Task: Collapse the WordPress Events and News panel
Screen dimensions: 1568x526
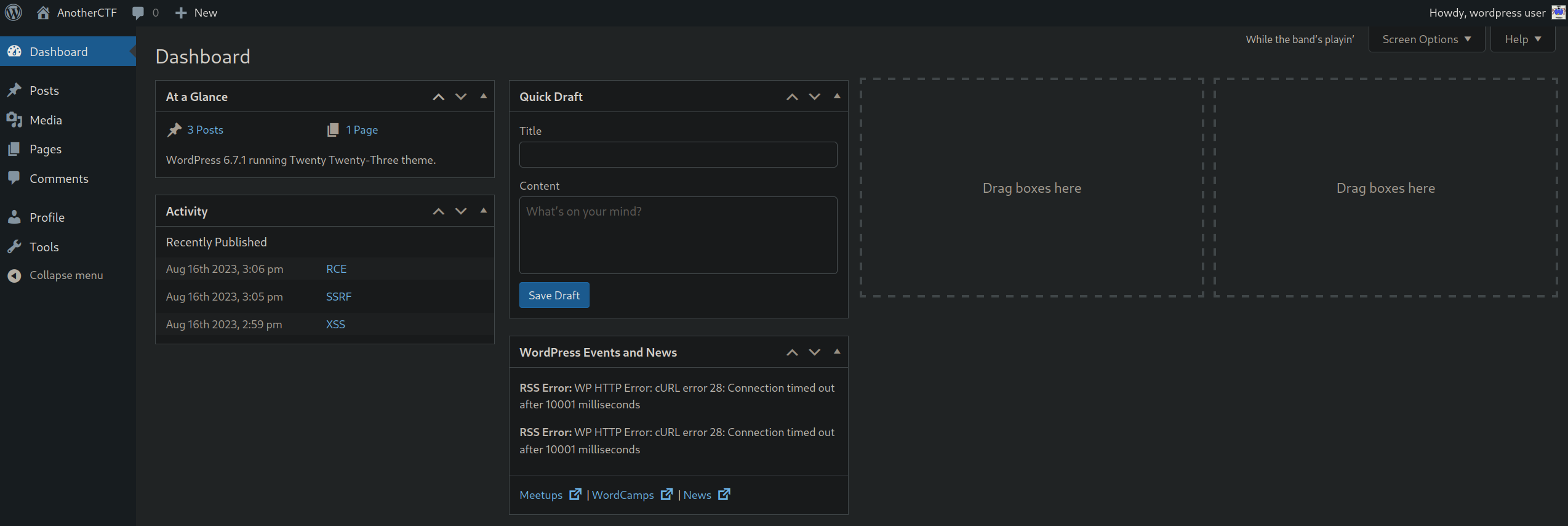Action: point(837,352)
